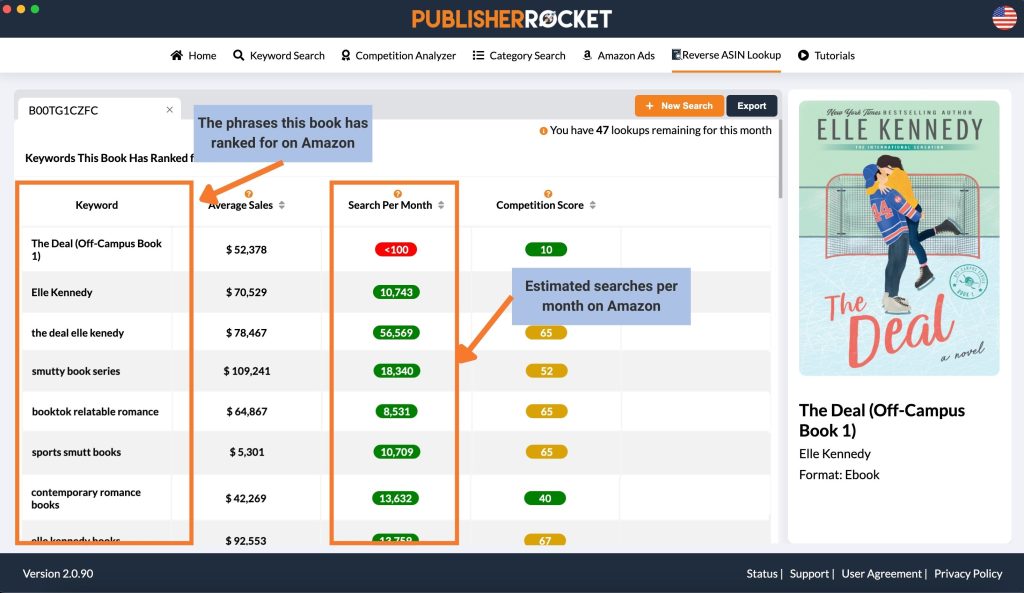Start a New Search
Image resolution: width=1024 pixels, height=593 pixels.
click(x=679, y=106)
